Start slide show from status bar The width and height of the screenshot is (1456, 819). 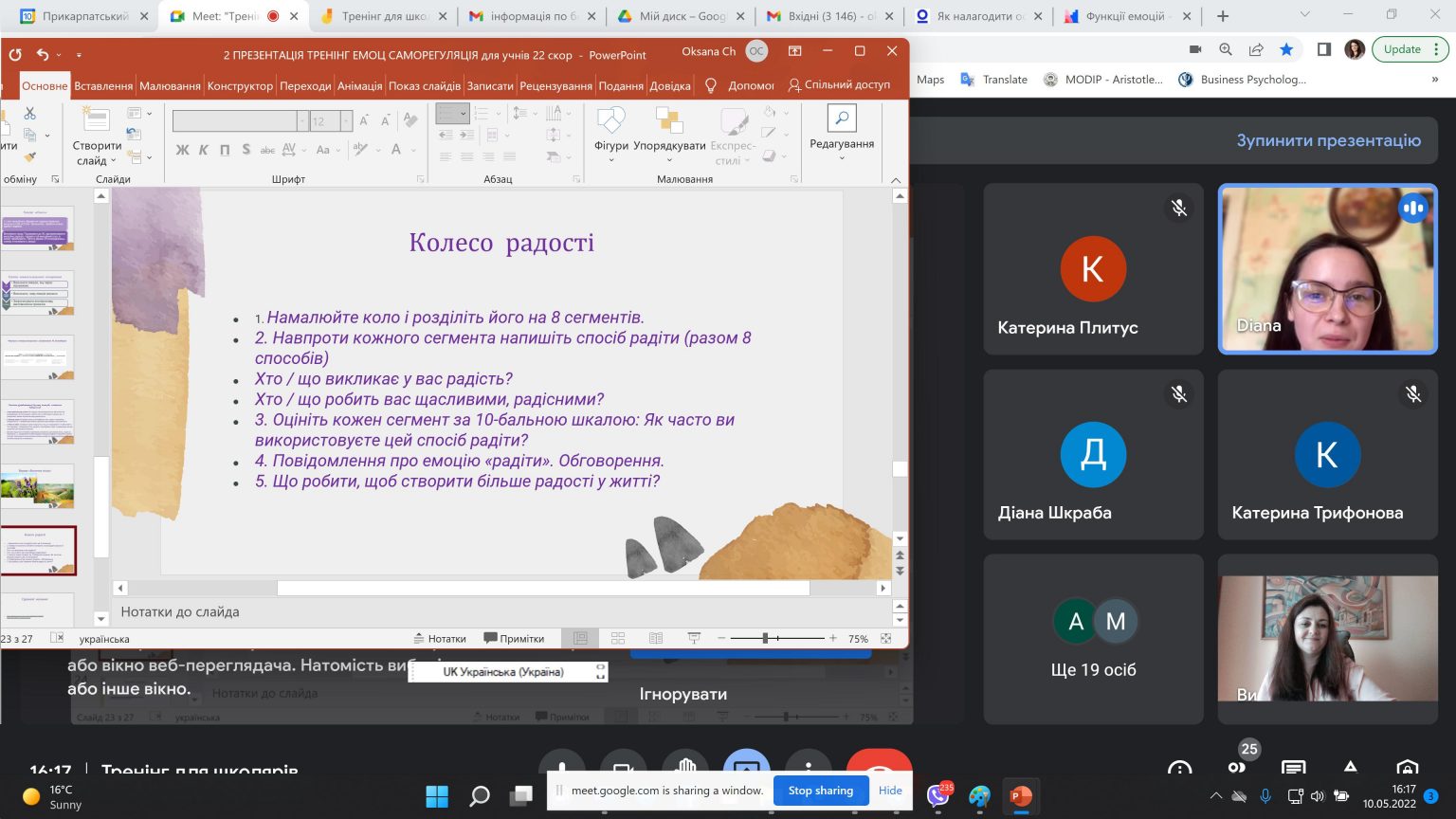[x=694, y=639]
